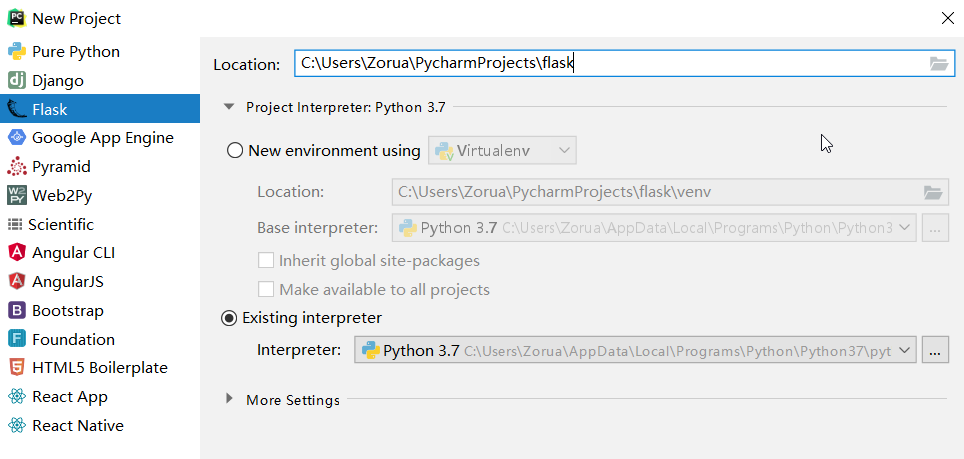Toggle Make available to all projects checkbox
This screenshot has width=964, height=459.
pyautogui.click(x=266, y=290)
